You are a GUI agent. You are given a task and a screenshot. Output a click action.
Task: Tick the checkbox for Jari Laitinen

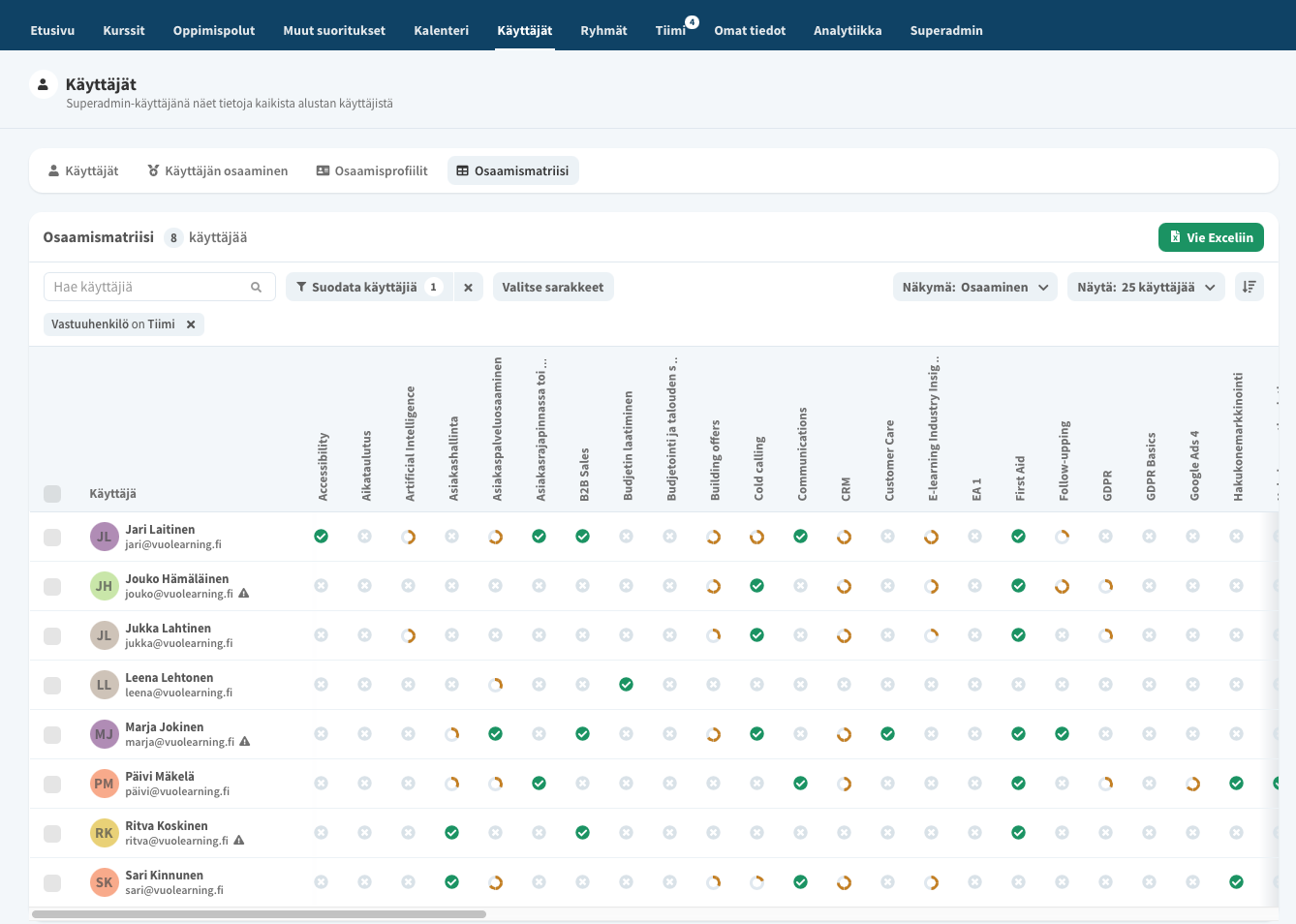52,538
